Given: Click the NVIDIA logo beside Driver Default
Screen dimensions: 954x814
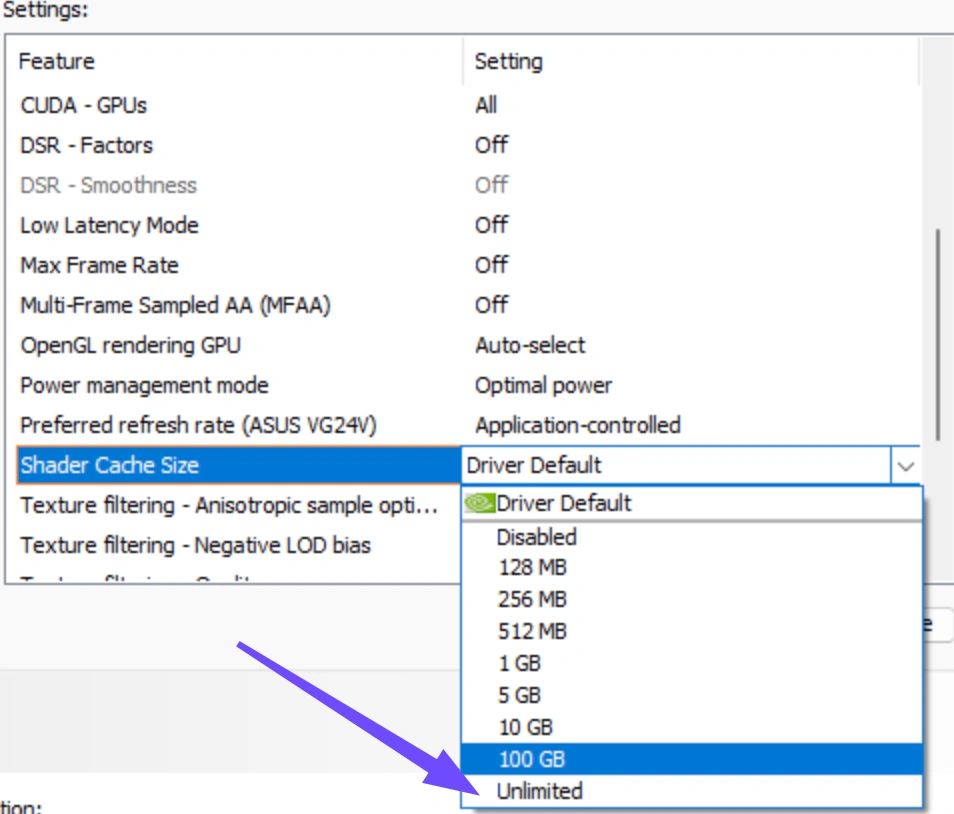Looking at the screenshot, I should (479, 503).
